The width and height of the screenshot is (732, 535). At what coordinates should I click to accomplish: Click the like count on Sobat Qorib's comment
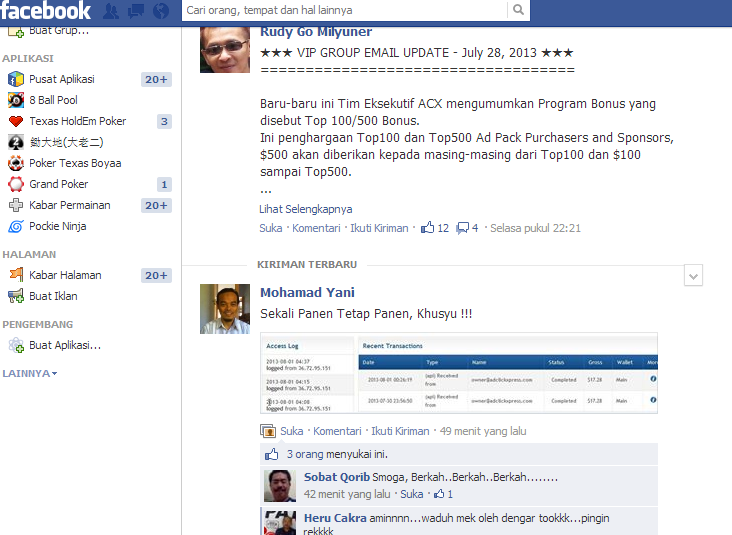tap(443, 494)
